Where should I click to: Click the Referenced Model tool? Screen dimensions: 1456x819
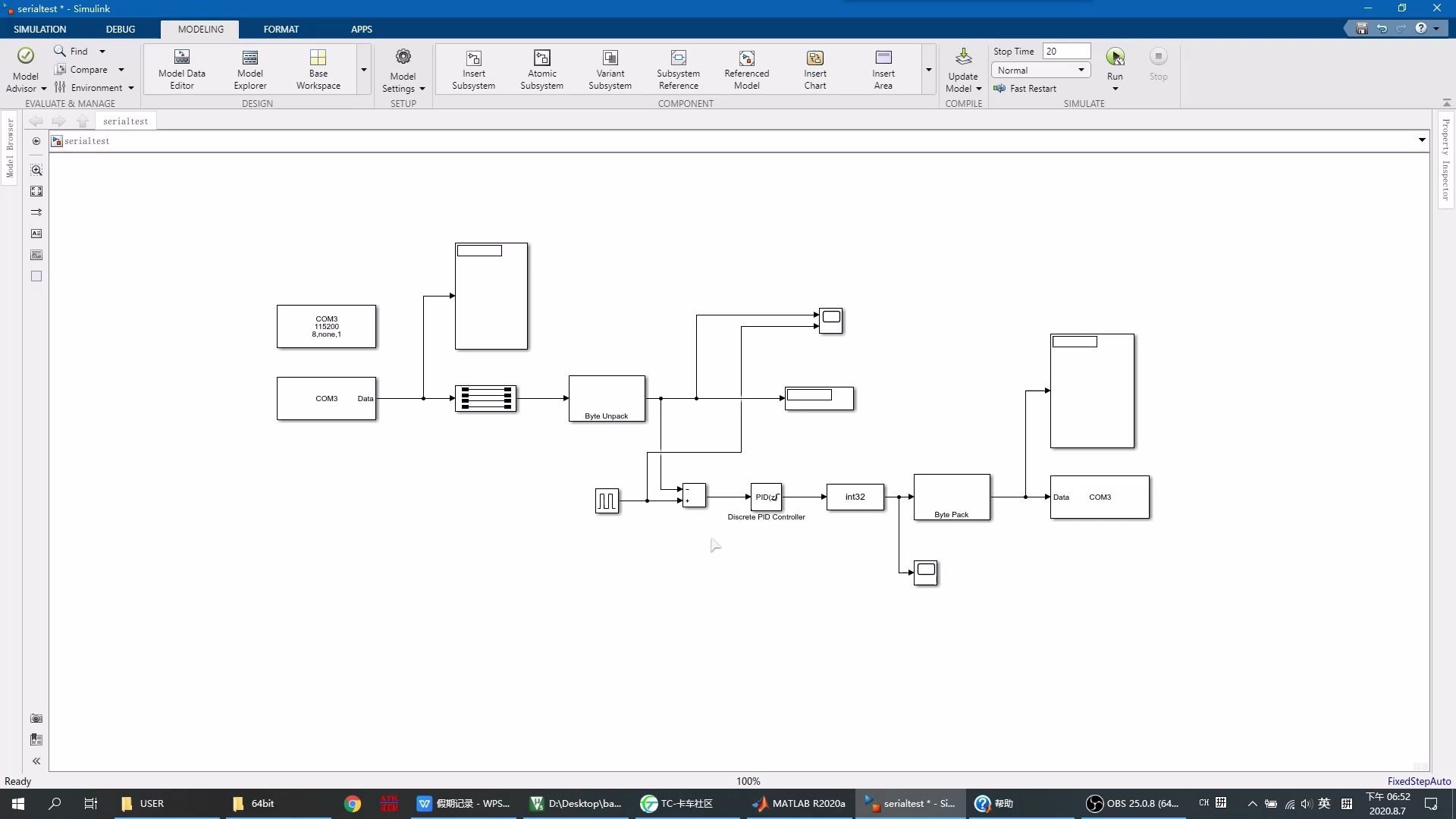(746, 68)
